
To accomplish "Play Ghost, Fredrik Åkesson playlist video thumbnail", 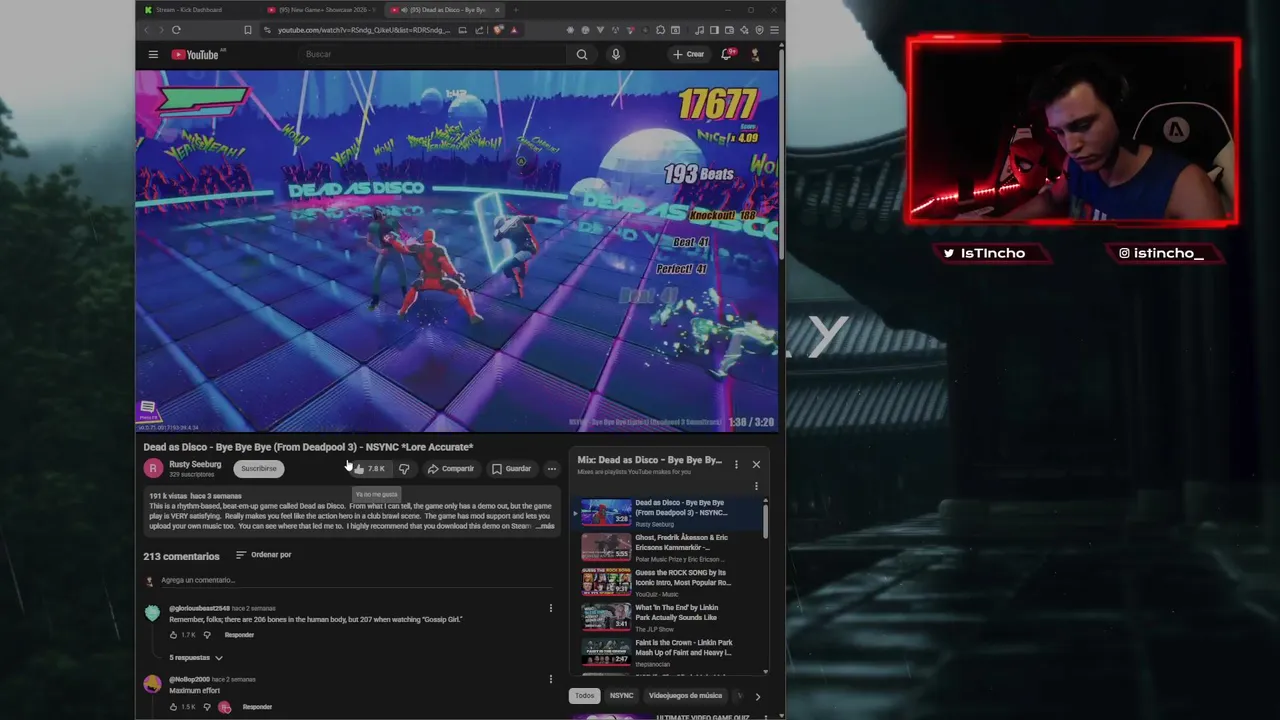I will click(x=606, y=548).
